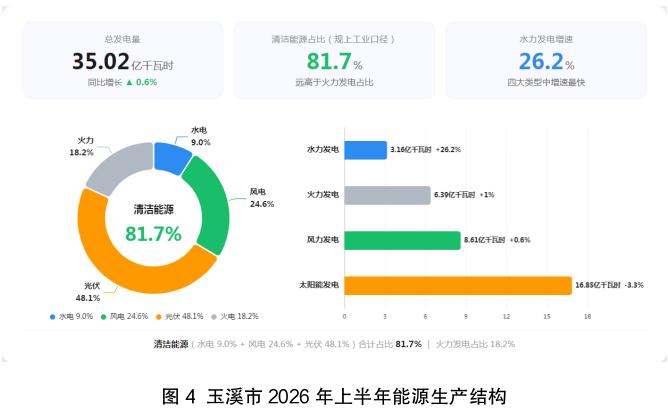Click the 3.16亿千瓦时 +26.2% bar value
The height and width of the screenshot is (417, 668).
426,150
